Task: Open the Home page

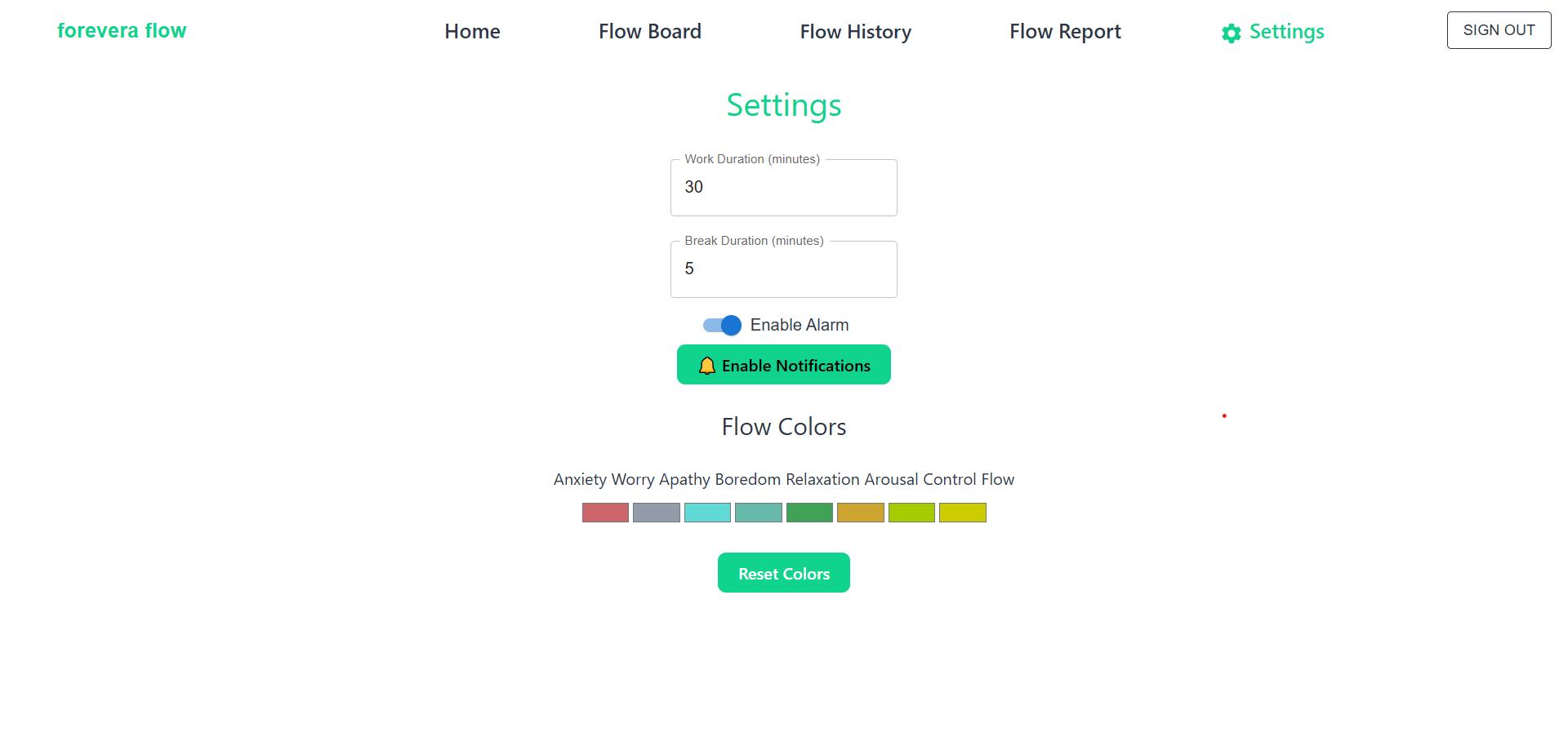Action: (x=472, y=31)
